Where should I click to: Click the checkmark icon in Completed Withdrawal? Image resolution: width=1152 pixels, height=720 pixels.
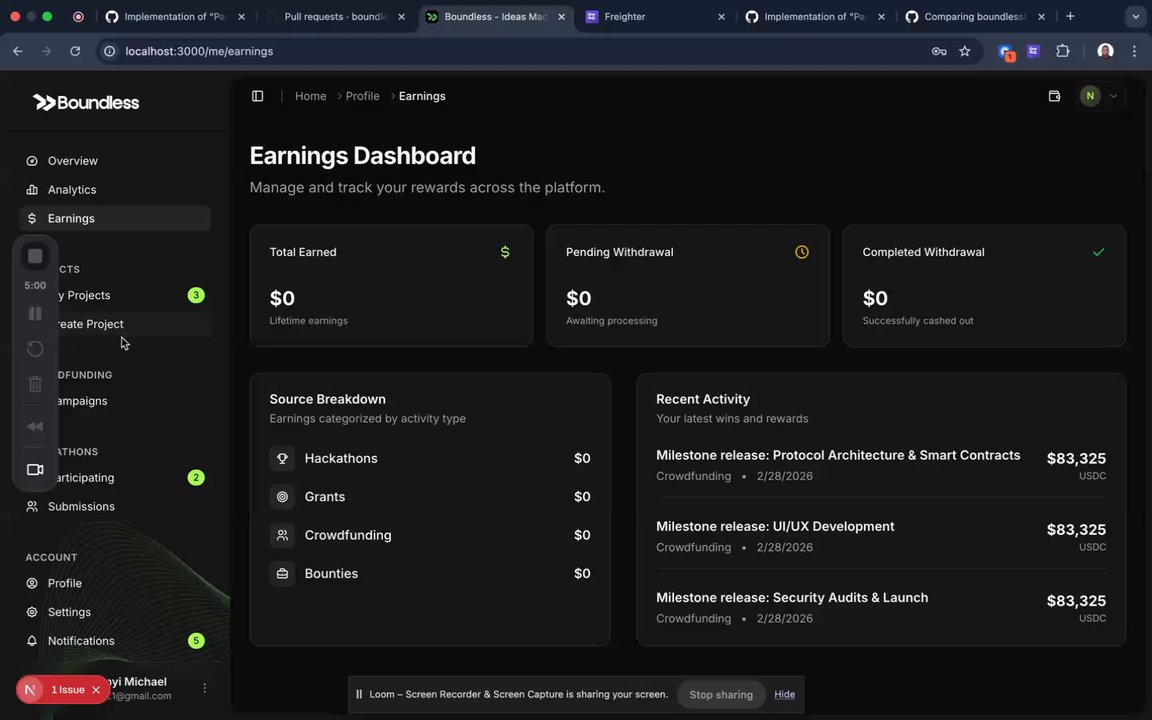[1098, 252]
